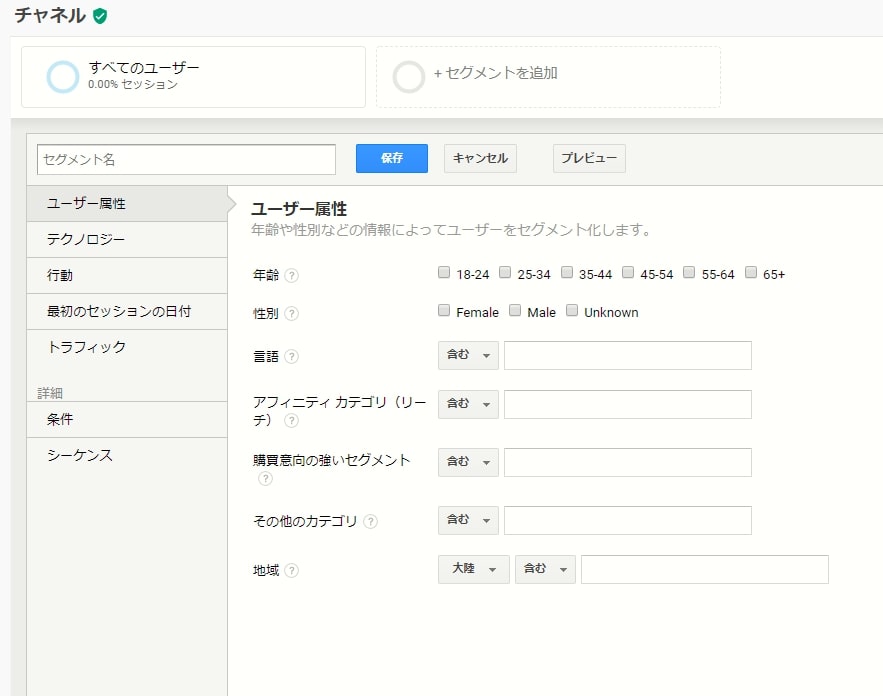883x696 pixels.
Task: Open the help icon next to 性別
Action: 292,313
